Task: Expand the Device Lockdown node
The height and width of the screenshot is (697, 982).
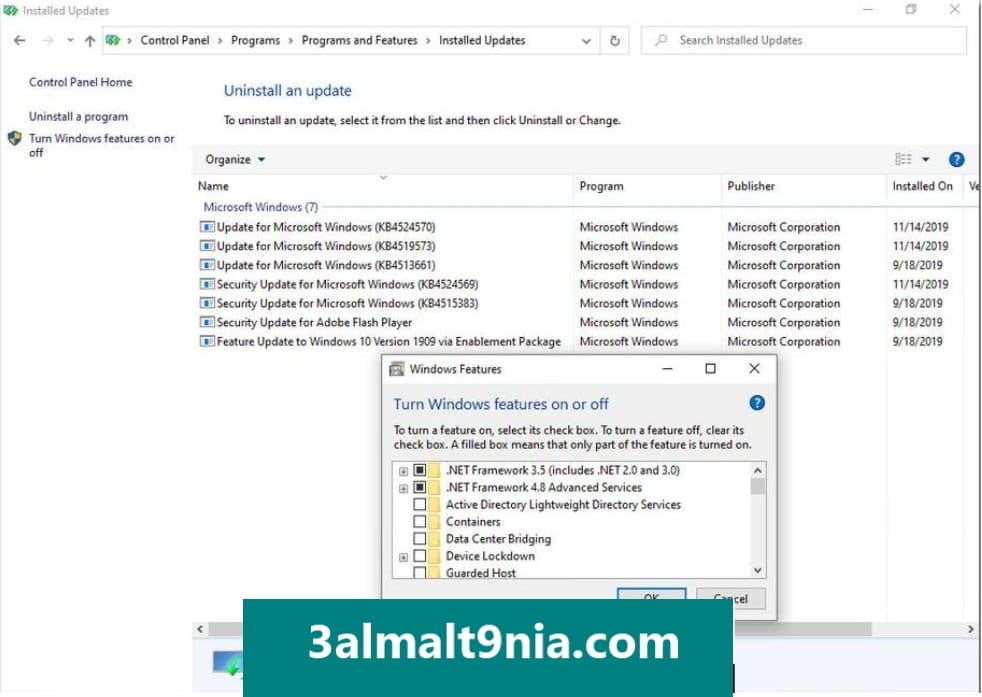Action: (403, 557)
